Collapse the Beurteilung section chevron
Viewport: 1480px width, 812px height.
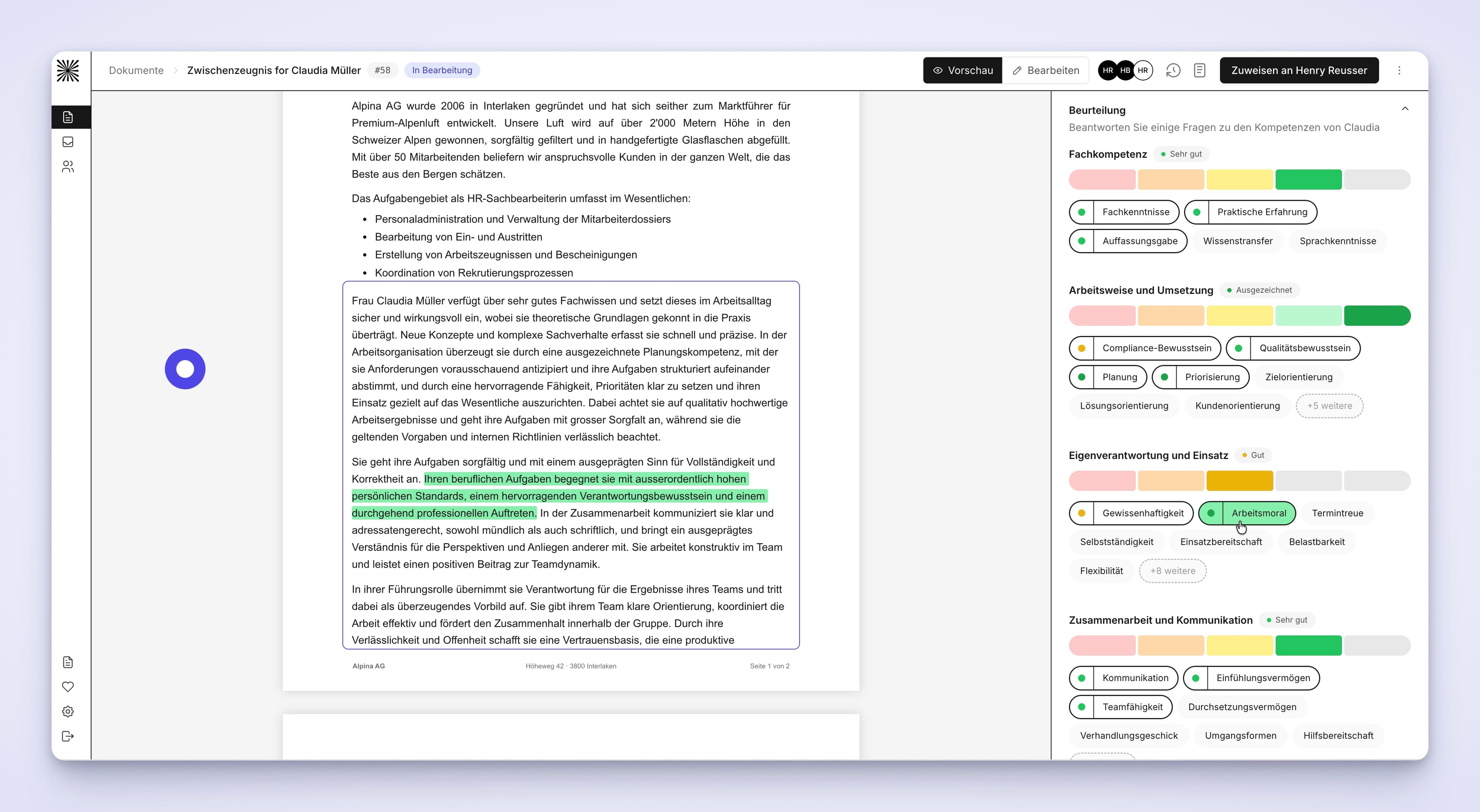tap(1405, 109)
